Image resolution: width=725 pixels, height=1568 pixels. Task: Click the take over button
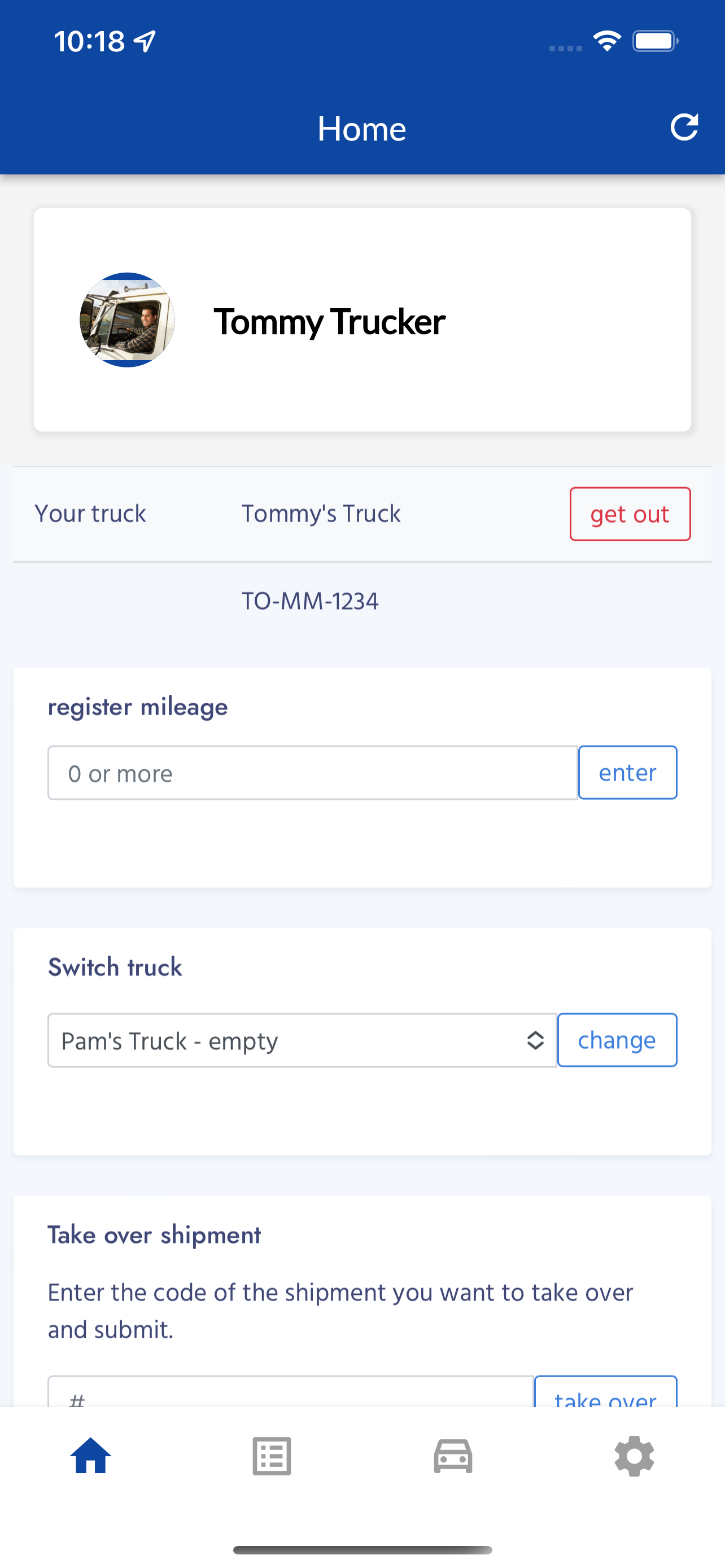point(606,1392)
